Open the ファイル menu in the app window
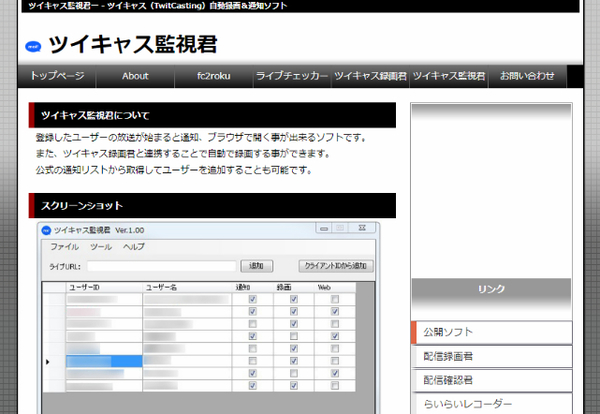Screen dimensions: 600x414 click(64, 246)
